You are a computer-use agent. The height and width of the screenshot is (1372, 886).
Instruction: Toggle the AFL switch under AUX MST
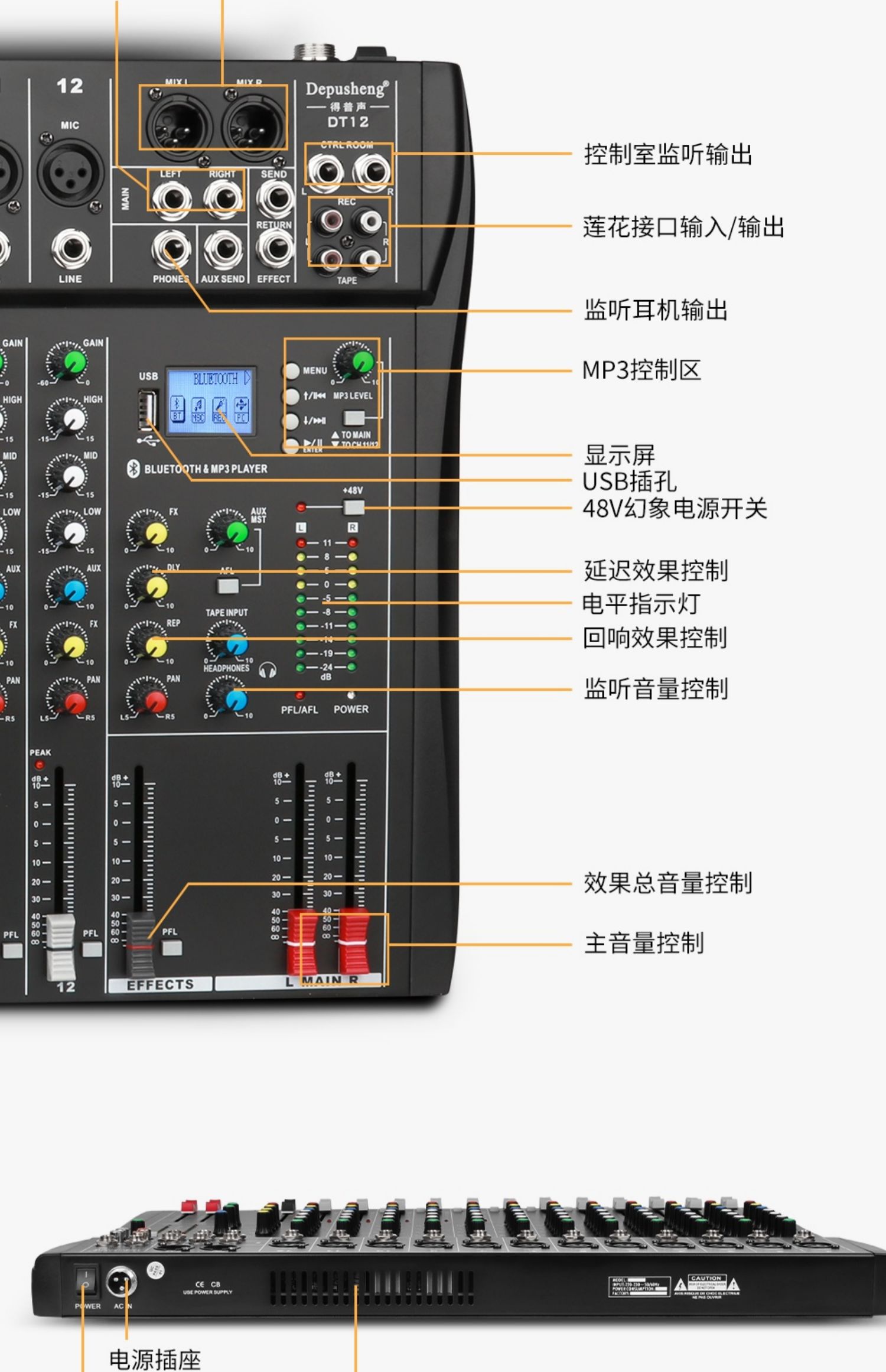227,586
